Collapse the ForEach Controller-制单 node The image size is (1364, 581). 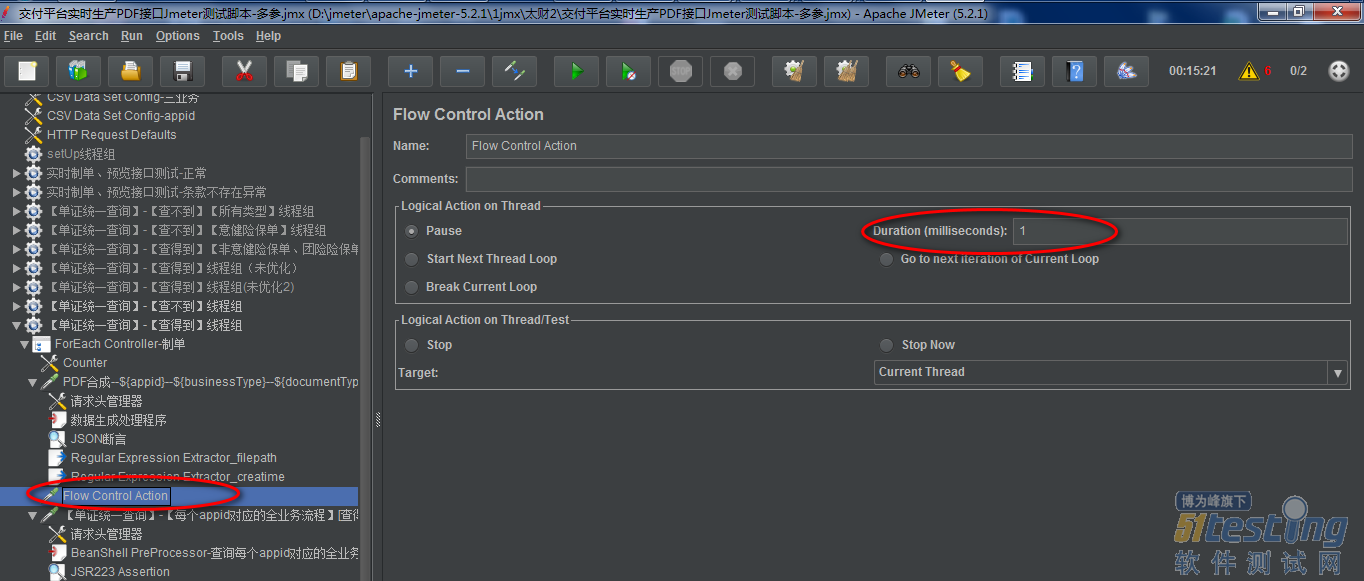point(24,344)
